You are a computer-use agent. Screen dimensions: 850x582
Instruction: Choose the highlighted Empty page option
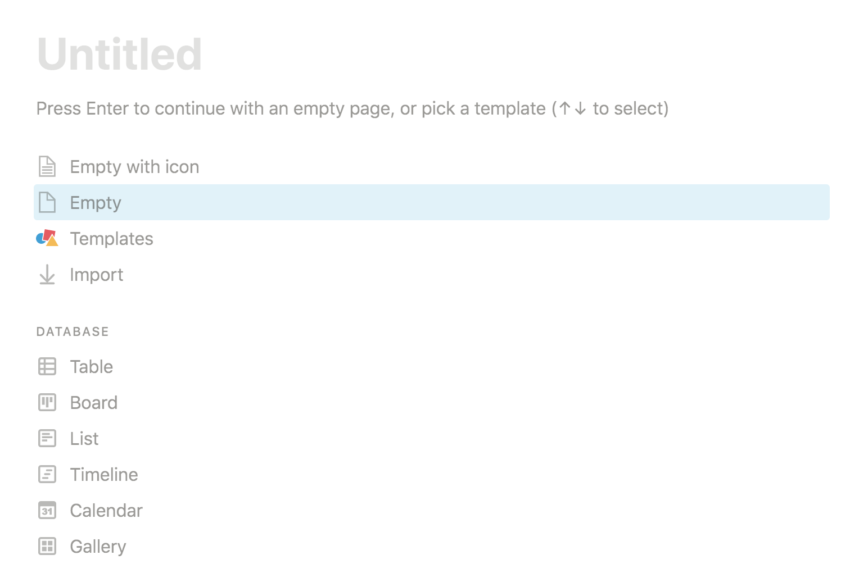95,203
